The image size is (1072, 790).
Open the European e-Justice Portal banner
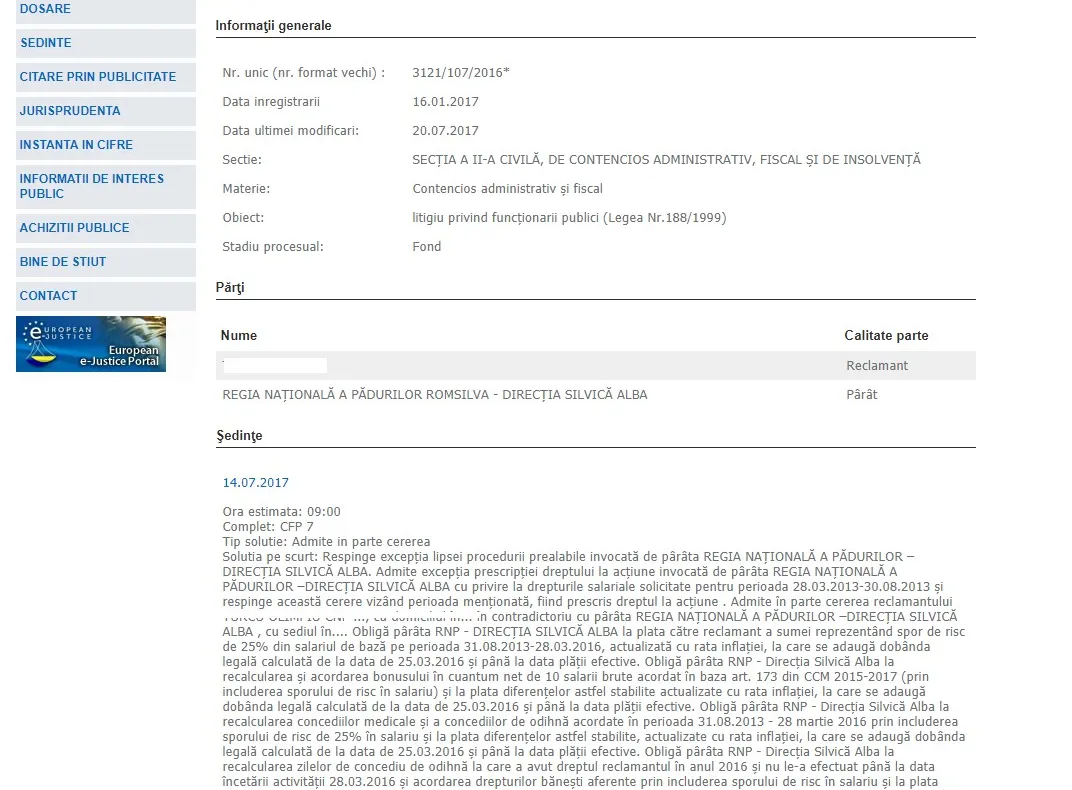pos(91,344)
